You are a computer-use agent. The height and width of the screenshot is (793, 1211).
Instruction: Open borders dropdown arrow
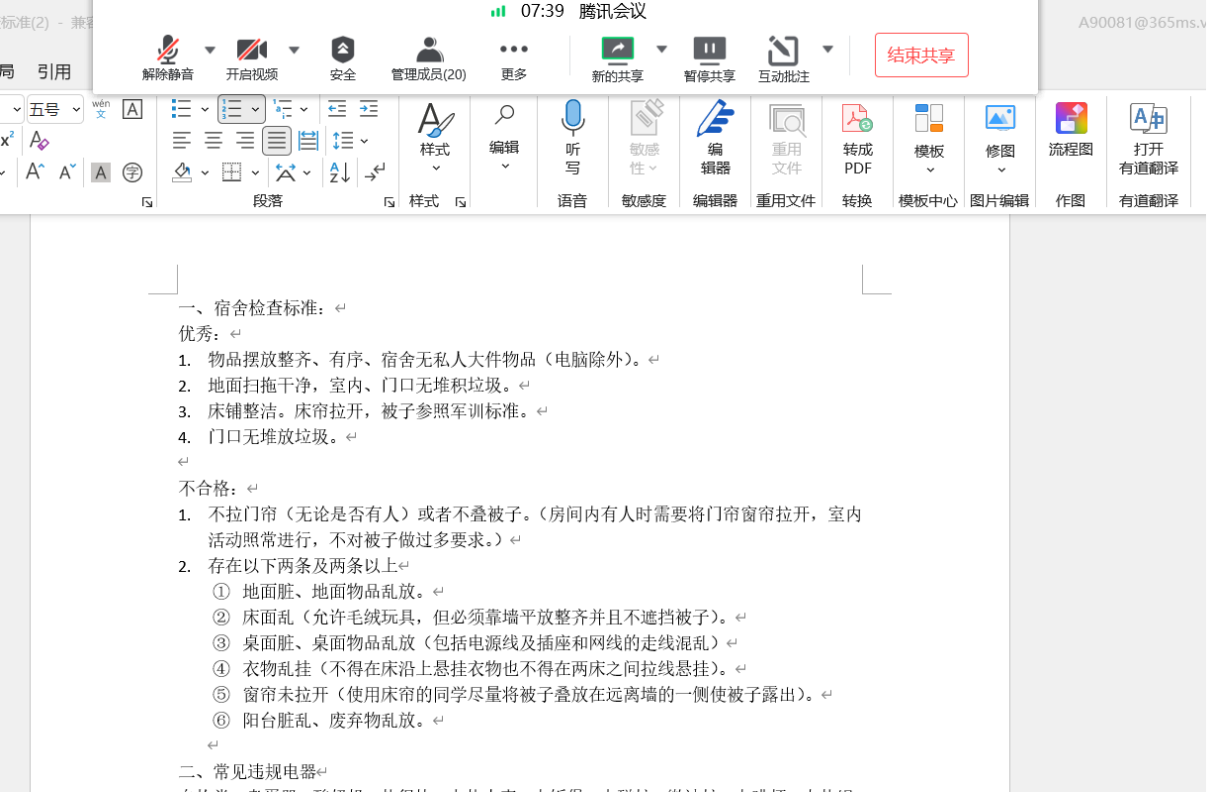pyautogui.click(x=254, y=173)
